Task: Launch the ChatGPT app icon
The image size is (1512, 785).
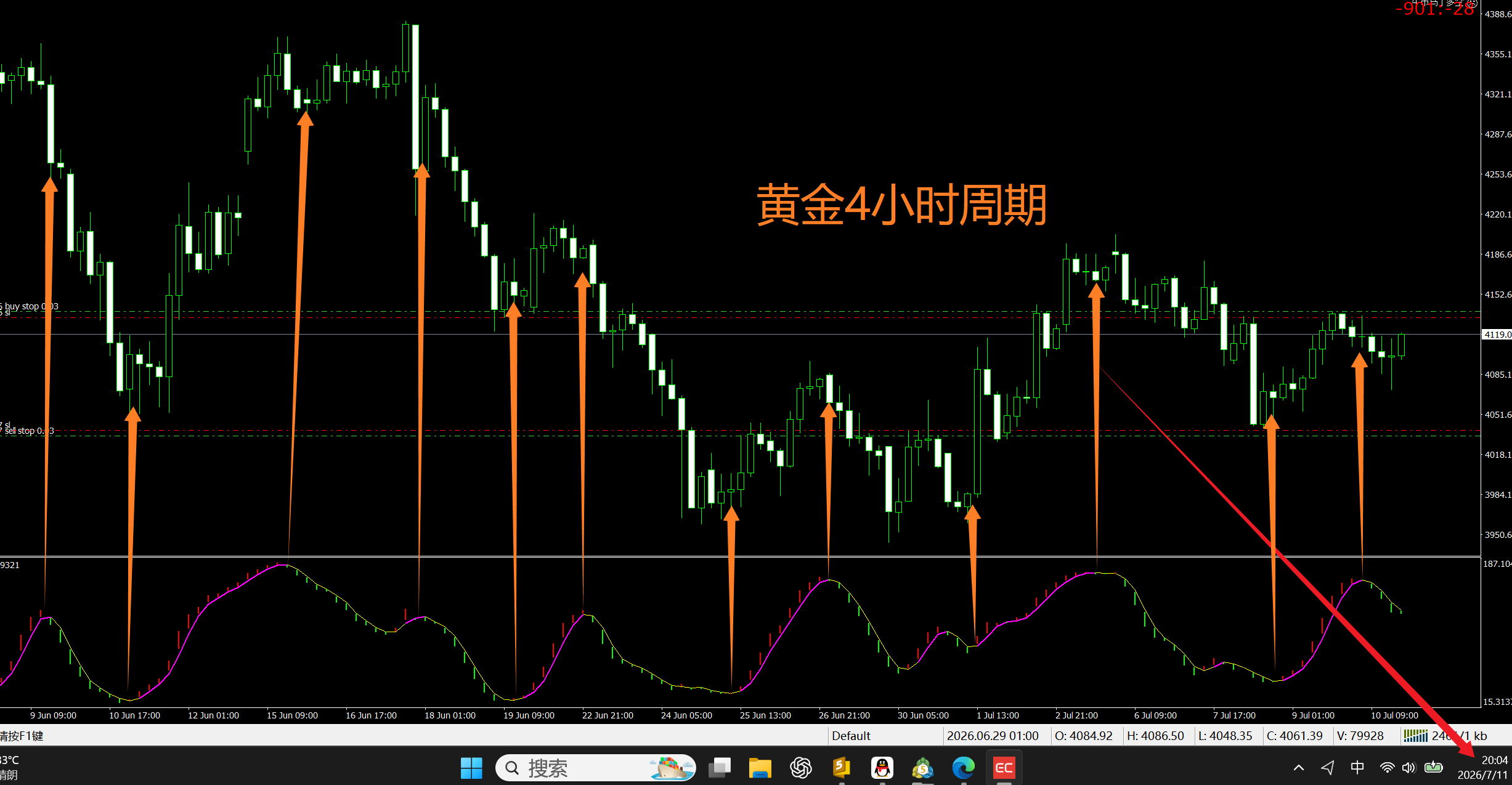Action: pyautogui.click(x=801, y=768)
